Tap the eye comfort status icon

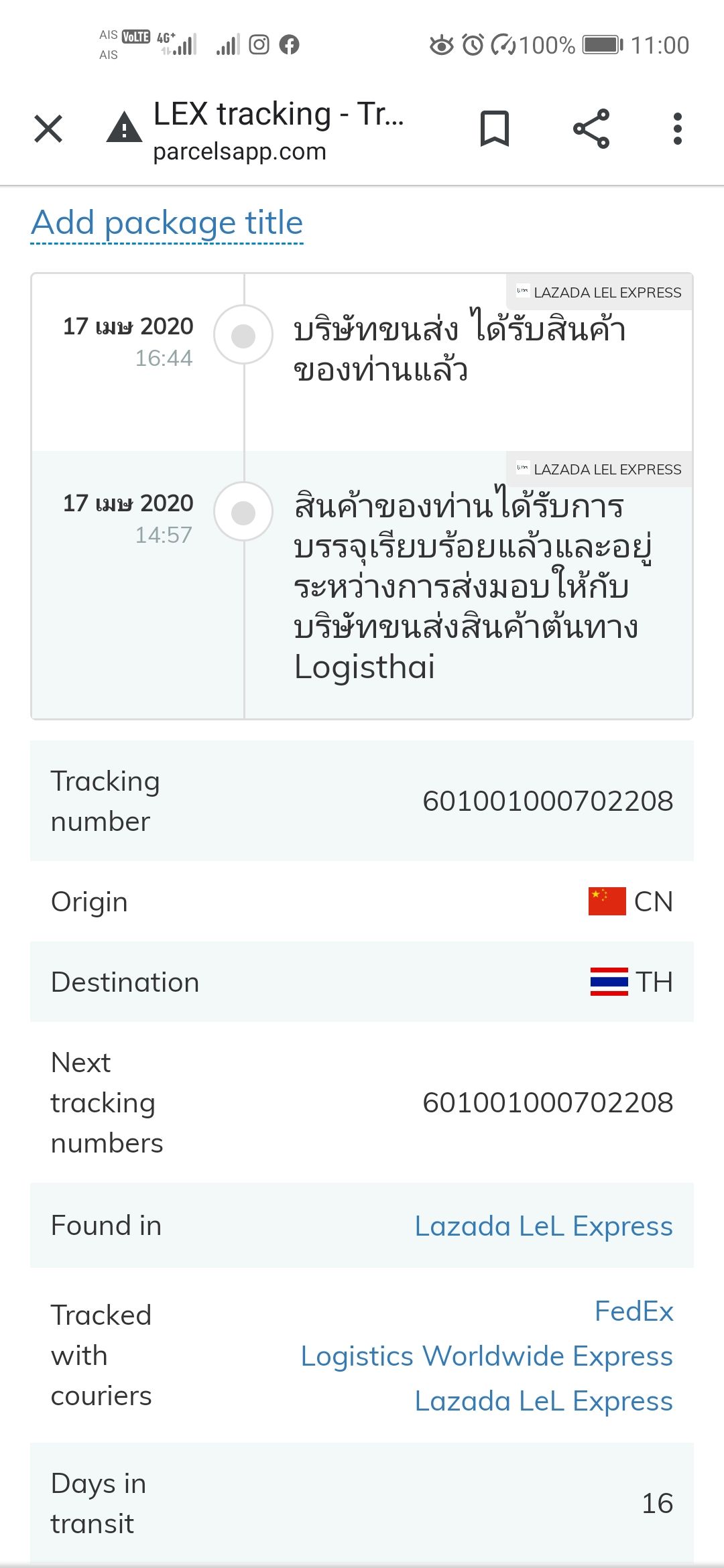441,45
